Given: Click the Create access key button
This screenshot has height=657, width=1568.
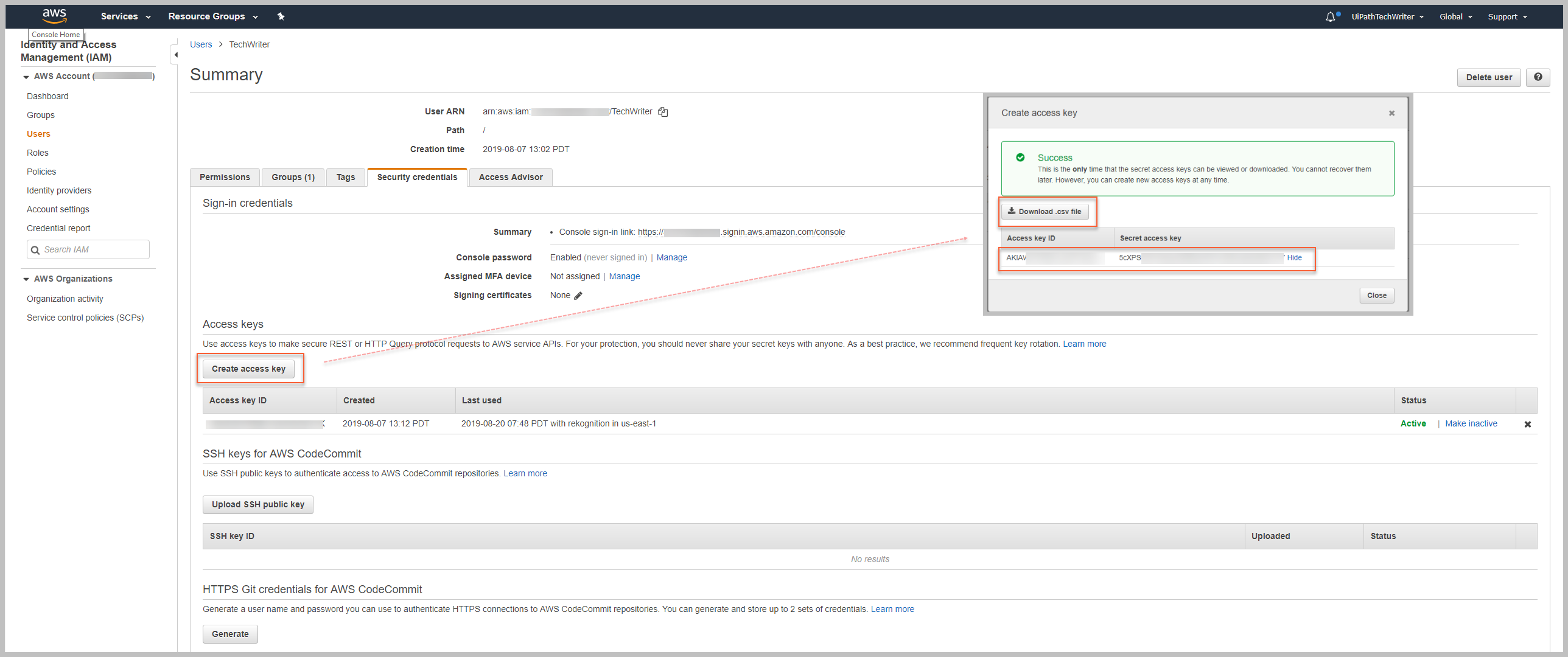Looking at the screenshot, I should click(x=248, y=369).
